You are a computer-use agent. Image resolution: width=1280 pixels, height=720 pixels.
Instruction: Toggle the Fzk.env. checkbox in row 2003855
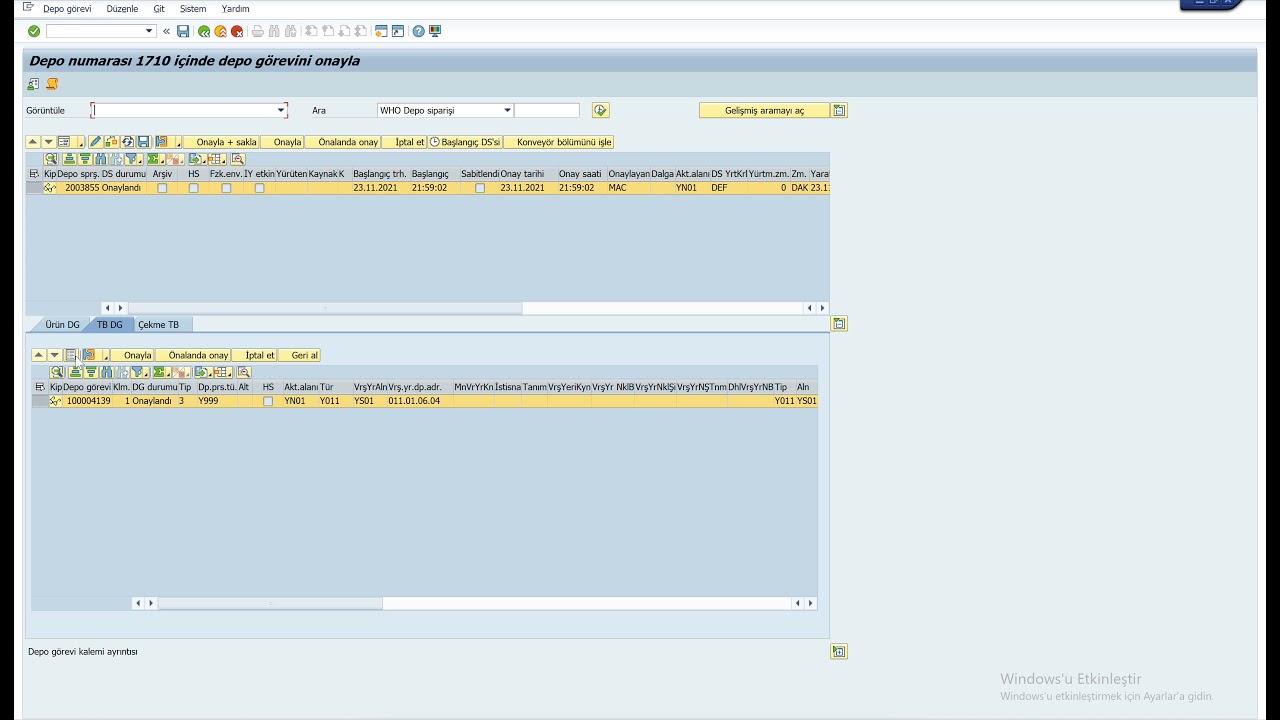[x=226, y=188]
